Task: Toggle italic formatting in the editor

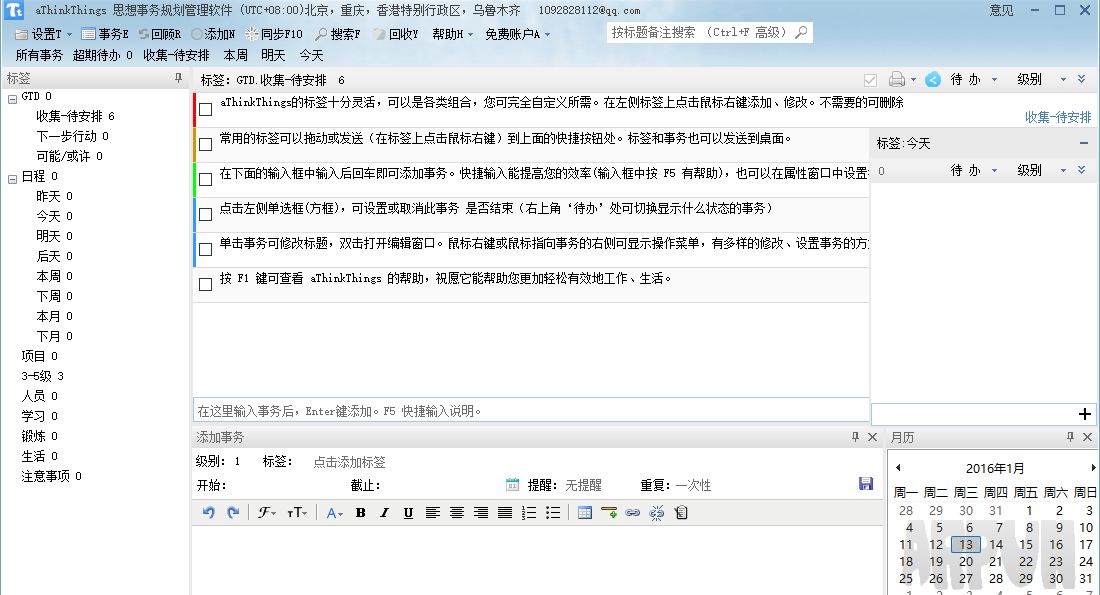Action: tap(384, 513)
